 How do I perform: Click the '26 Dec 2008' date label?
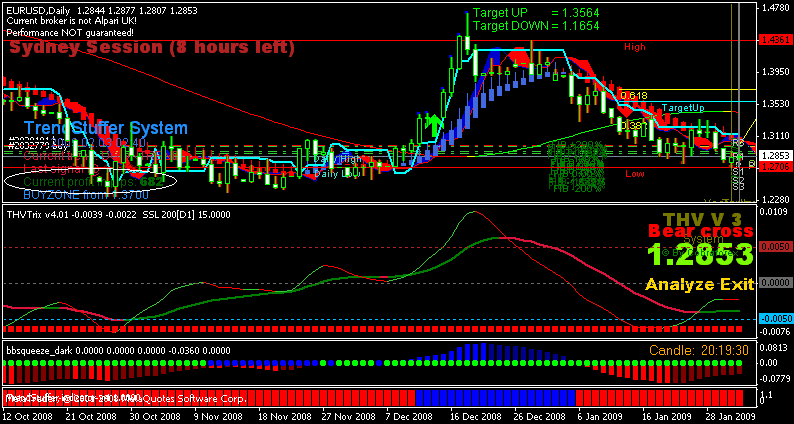pos(537,414)
